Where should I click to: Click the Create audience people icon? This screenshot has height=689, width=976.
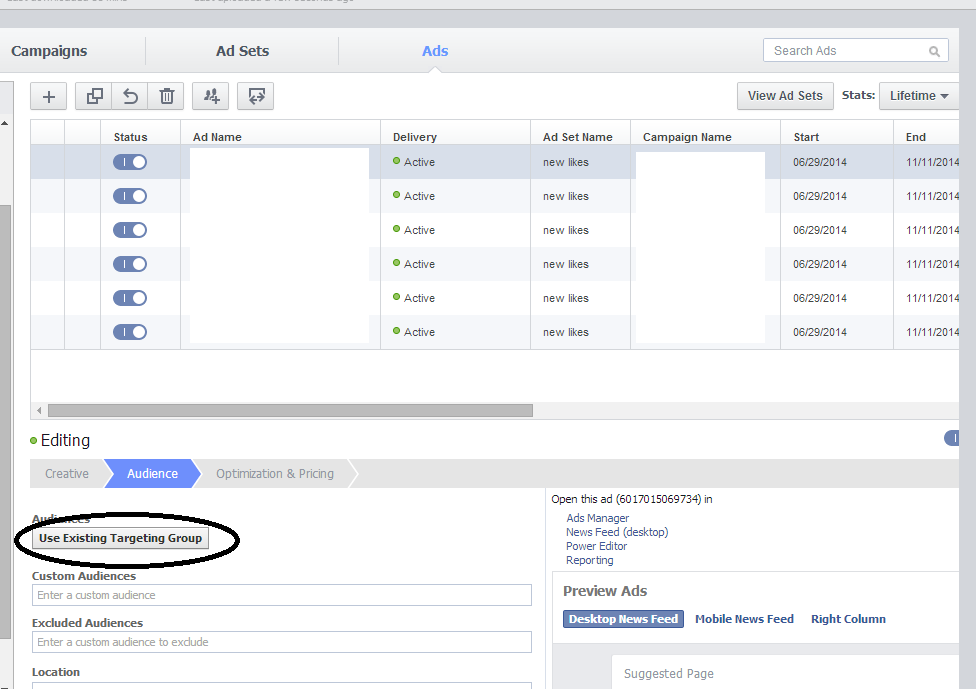(211, 96)
